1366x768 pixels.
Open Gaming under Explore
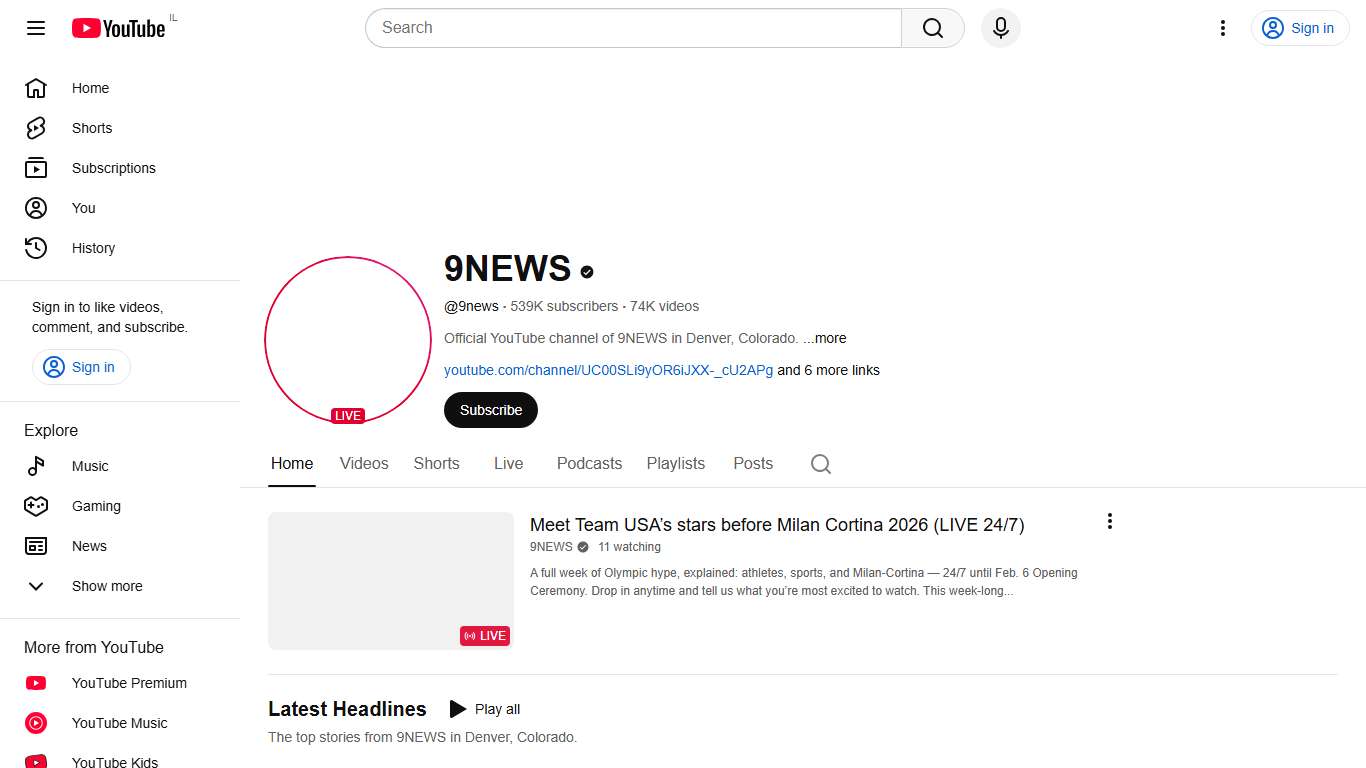96,506
